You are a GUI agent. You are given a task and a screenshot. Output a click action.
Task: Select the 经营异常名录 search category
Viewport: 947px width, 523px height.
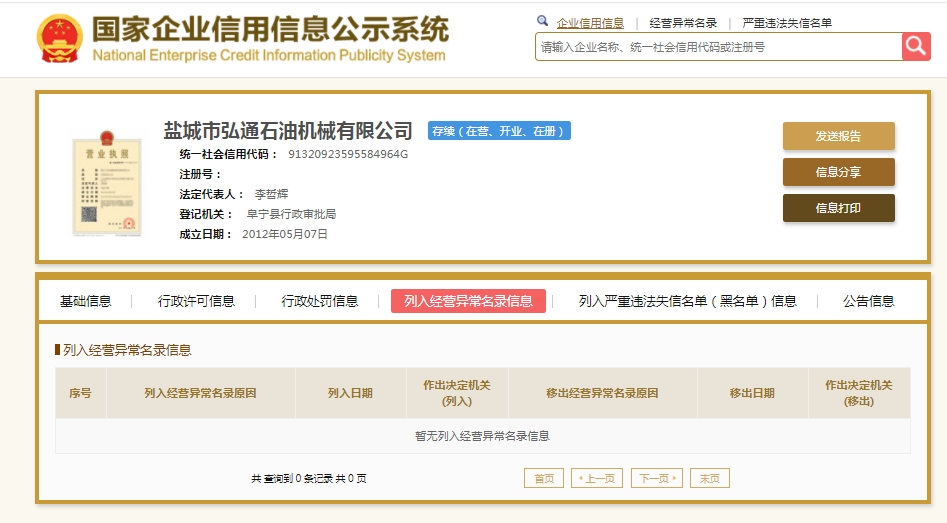[x=683, y=23]
